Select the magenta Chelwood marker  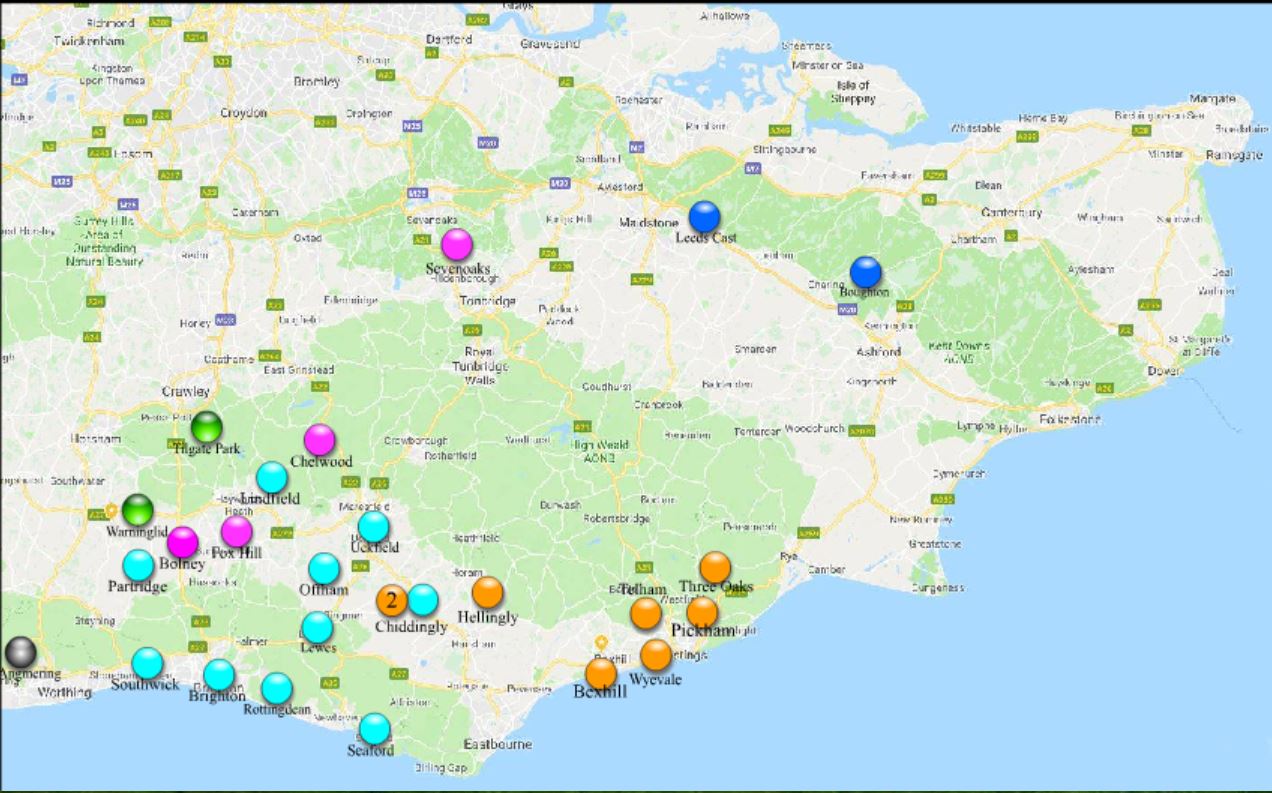(319, 440)
